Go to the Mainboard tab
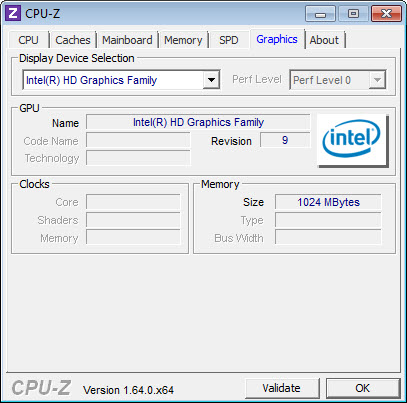 [x=127, y=40]
